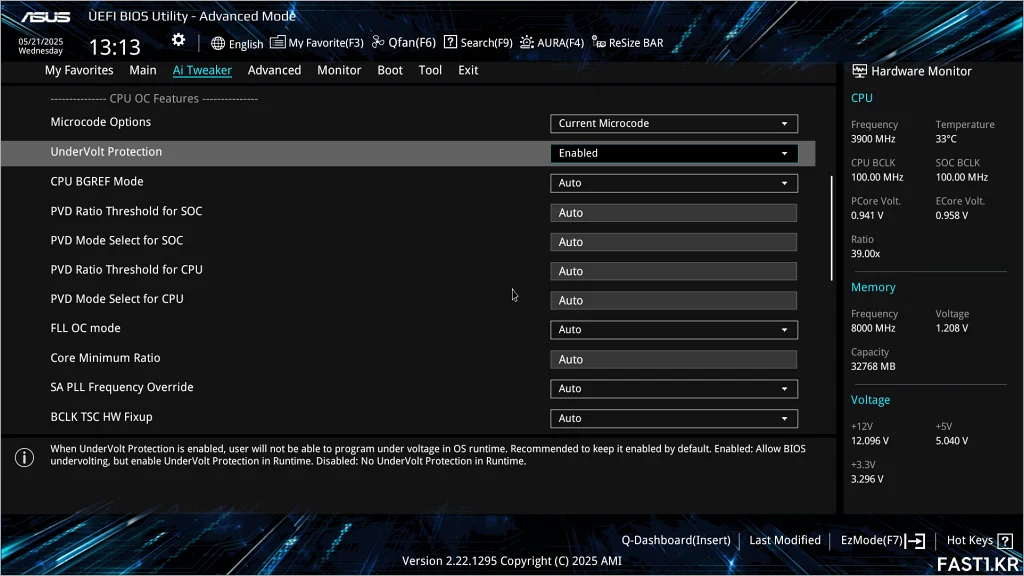Image resolution: width=1024 pixels, height=576 pixels.
Task: Open Qfan(F6) fan control icon
Action: pyautogui.click(x=378, y=42)
